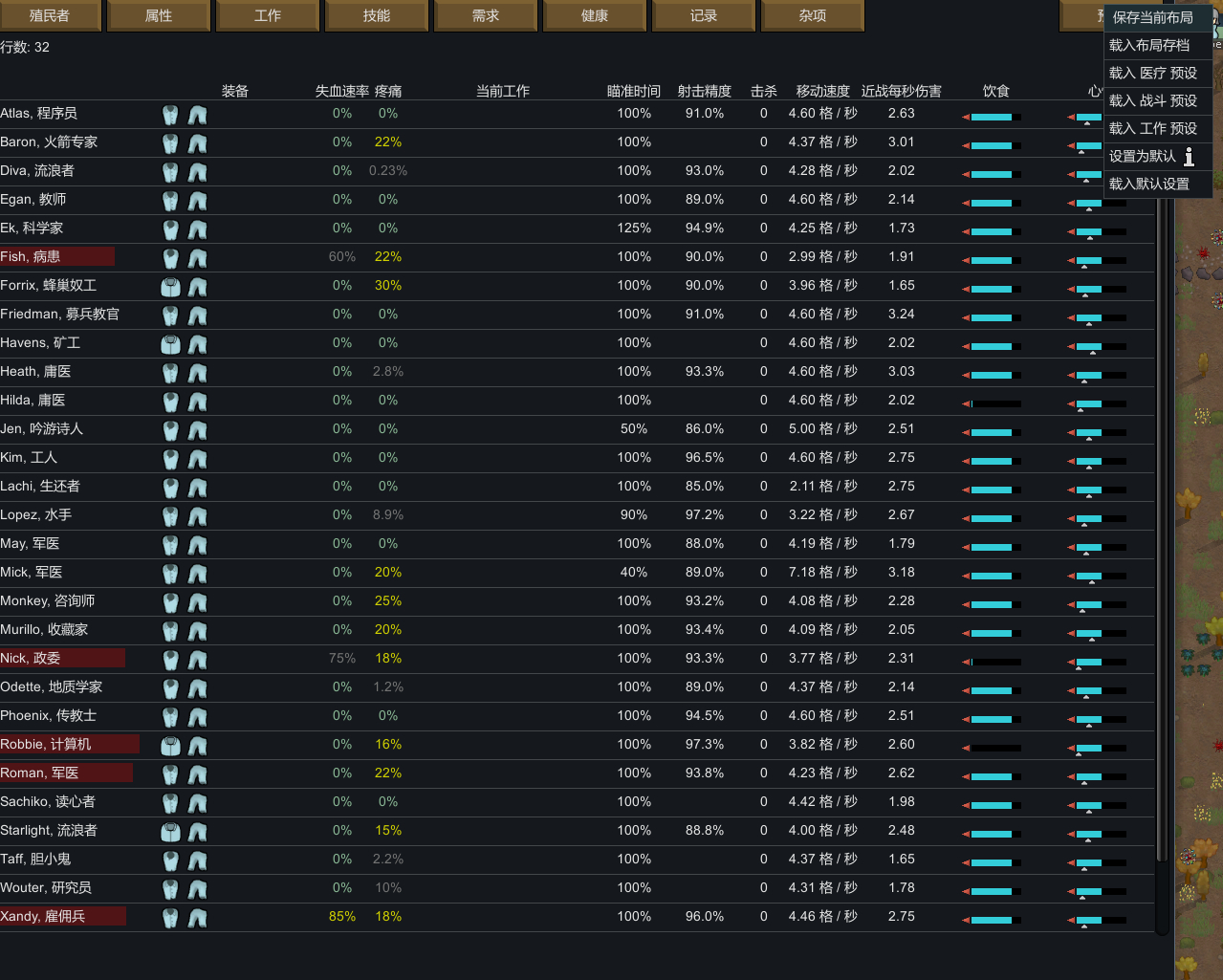Click shirt icon in Egan row
1223x980 pixels.
[x=170, y=201]
